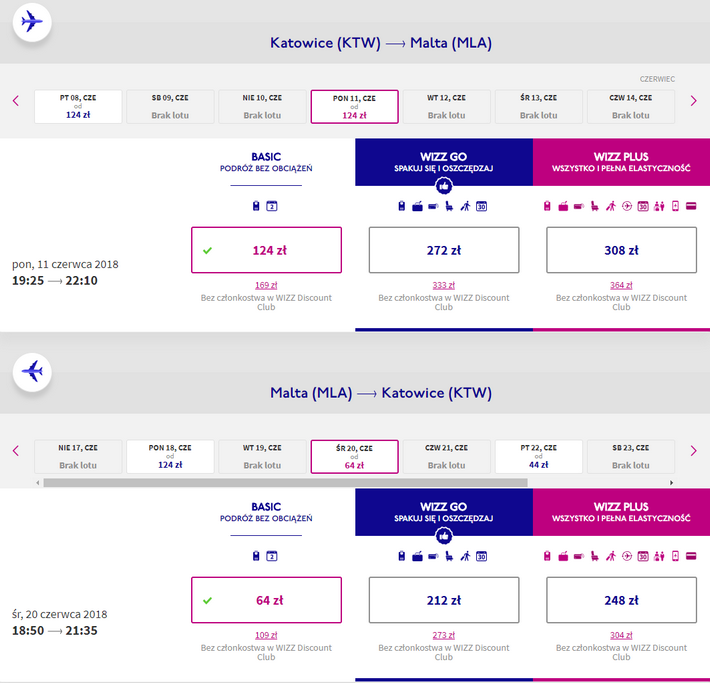Click the return WIZZ PLUS sitting together people icon
The height and width of the screenshot is (683, 710).
point(659,557)
